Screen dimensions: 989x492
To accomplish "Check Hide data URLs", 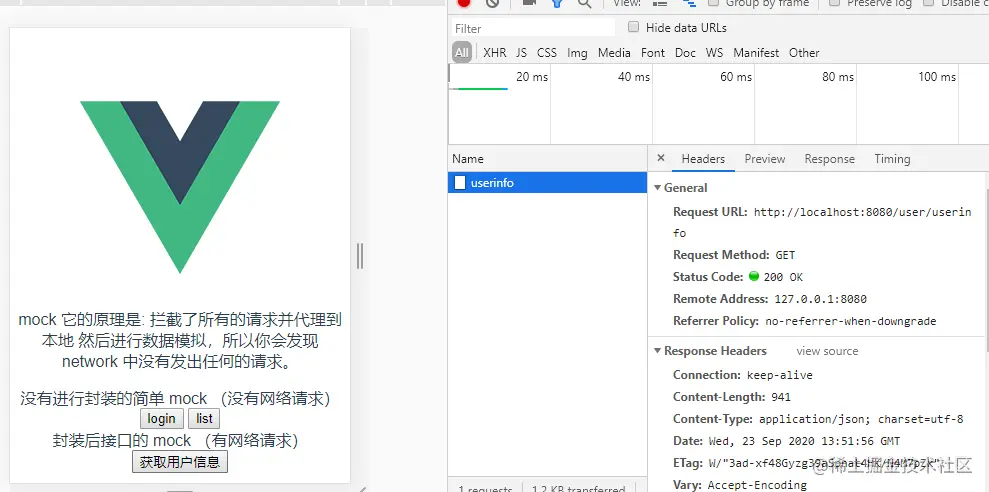I will [x=633, y=27].
